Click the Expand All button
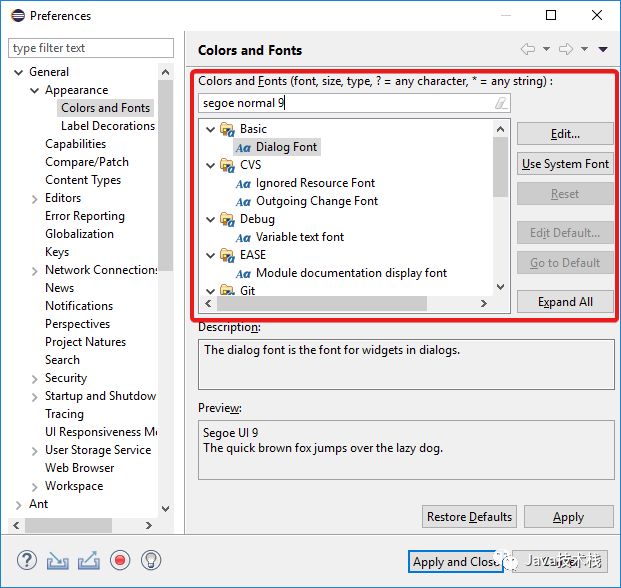 pyautogui.click(x=565, y=302)
